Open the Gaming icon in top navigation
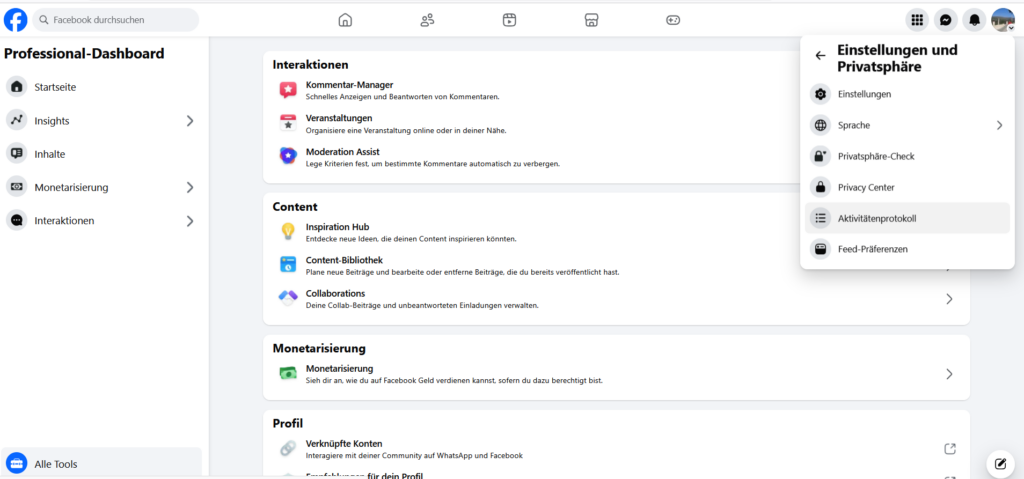 click(x=673, y=20)
